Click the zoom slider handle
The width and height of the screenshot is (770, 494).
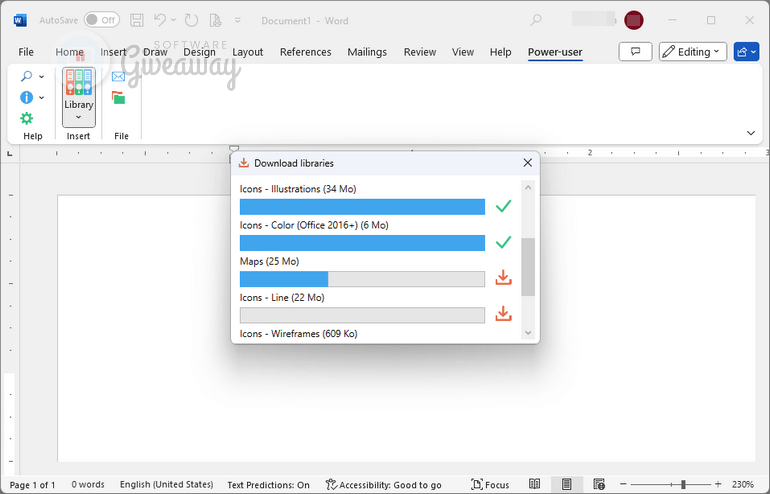[683, 484]
